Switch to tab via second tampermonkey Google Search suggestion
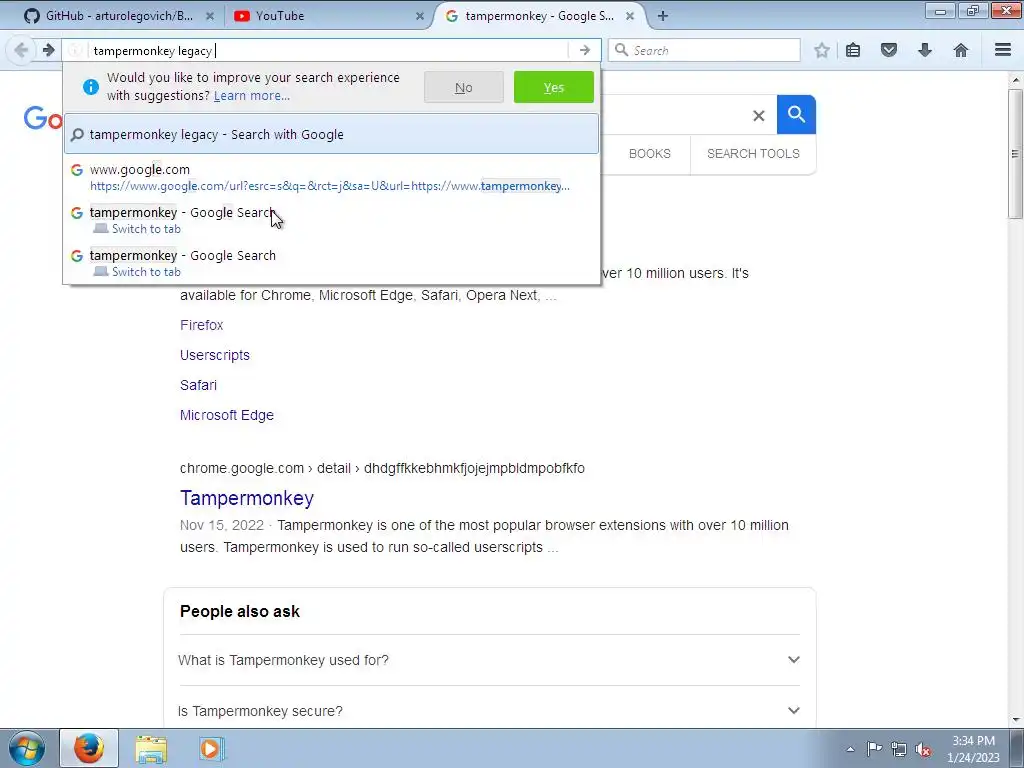Image resolution: width=1024 pixels, height=768 pixels. [x=331, y=263]
